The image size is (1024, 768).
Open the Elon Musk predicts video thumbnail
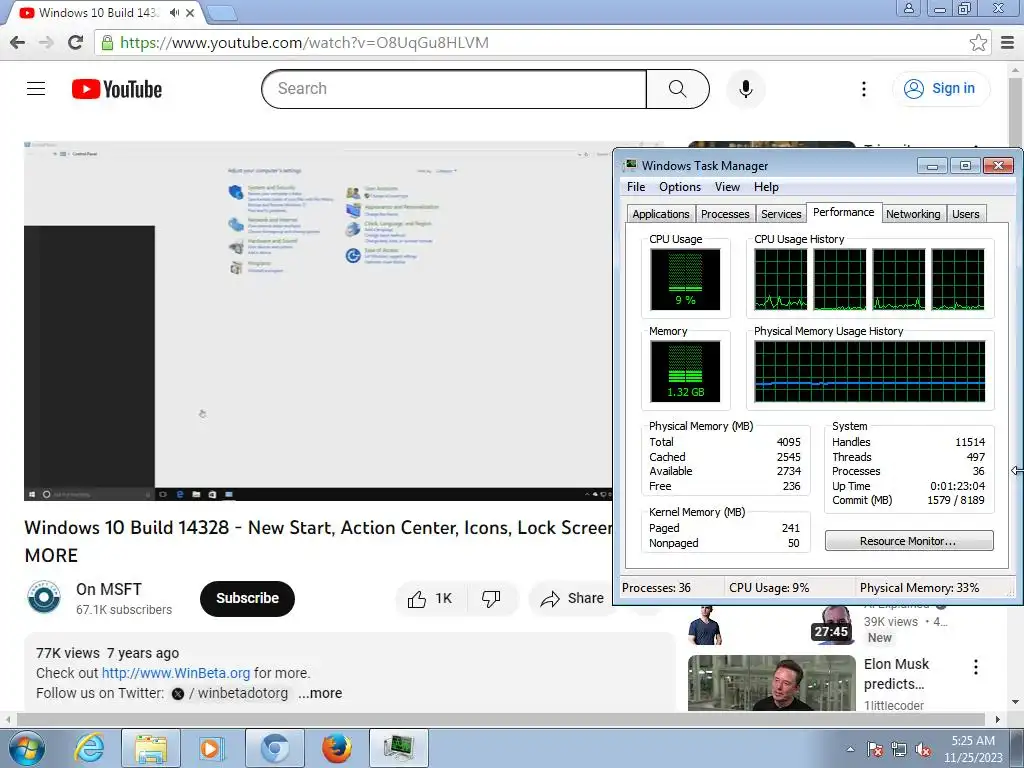[771, 682]
